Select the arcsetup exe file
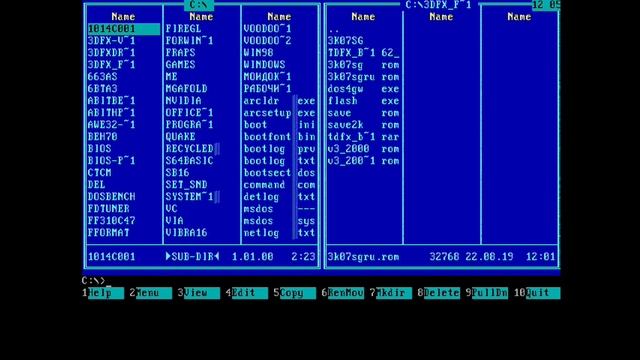640x360 pixels. pos(279,113)
